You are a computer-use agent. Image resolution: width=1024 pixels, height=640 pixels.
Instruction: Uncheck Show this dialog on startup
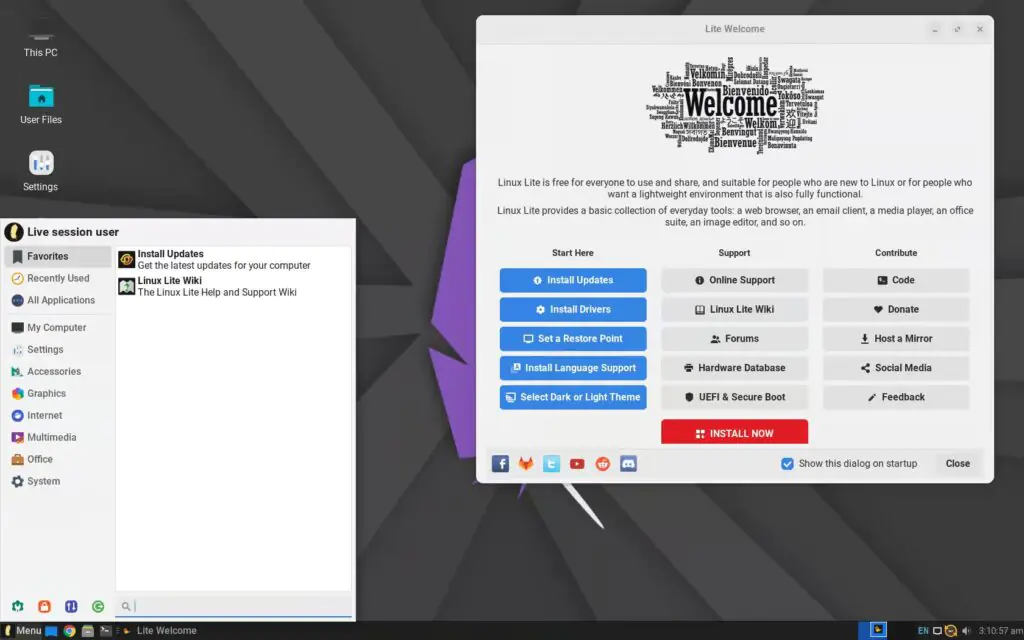click(787, 464)
